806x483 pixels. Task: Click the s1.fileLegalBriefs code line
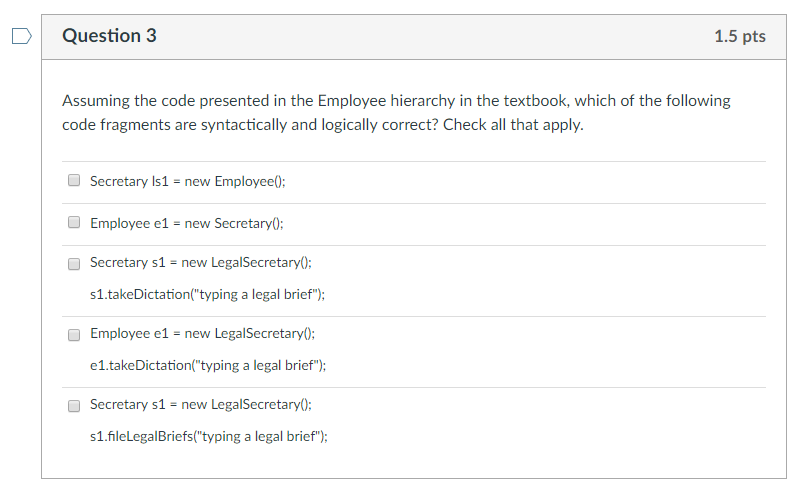209,436
